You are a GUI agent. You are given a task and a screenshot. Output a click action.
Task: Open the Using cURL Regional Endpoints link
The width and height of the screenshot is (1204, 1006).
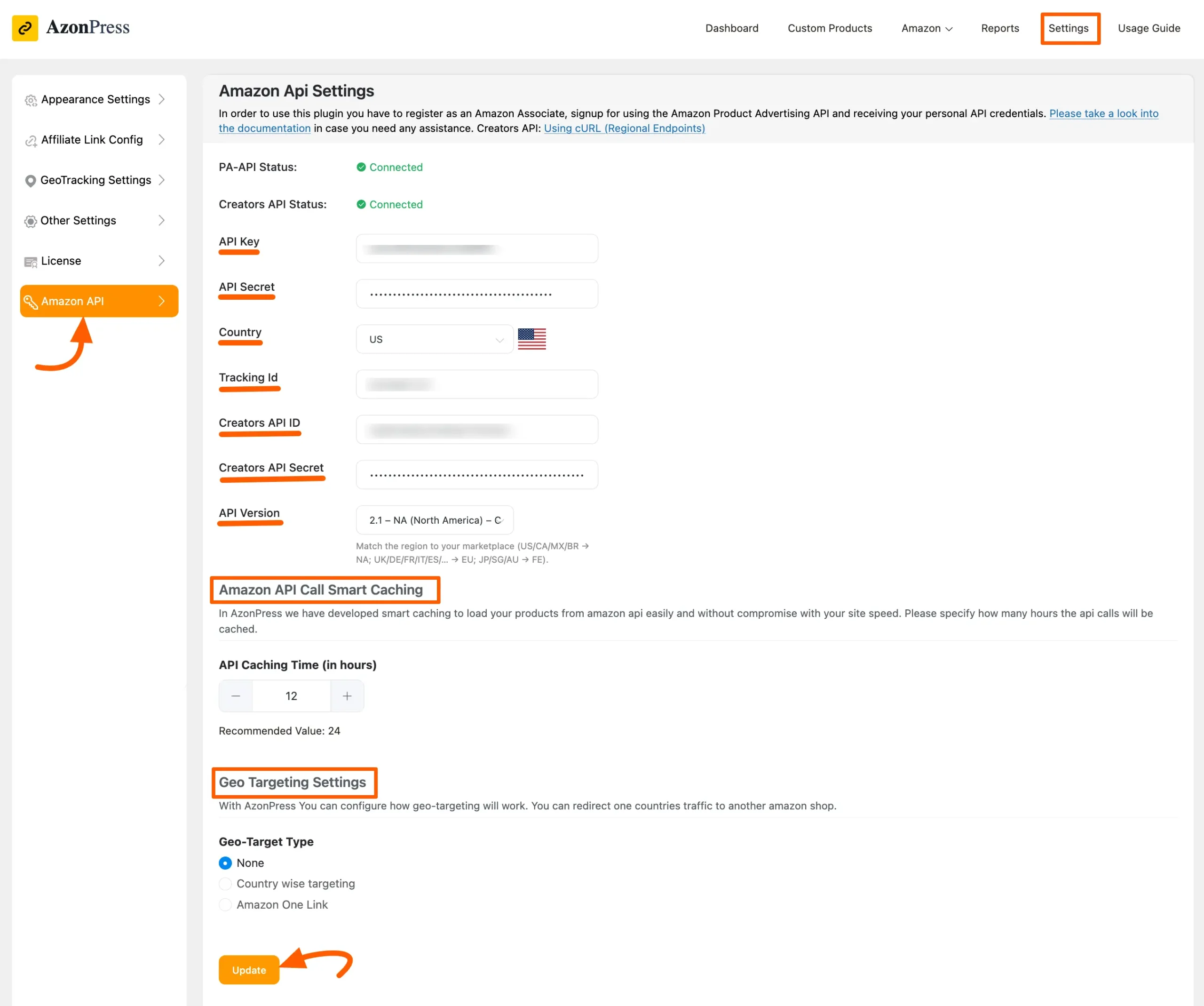(624, 128)
